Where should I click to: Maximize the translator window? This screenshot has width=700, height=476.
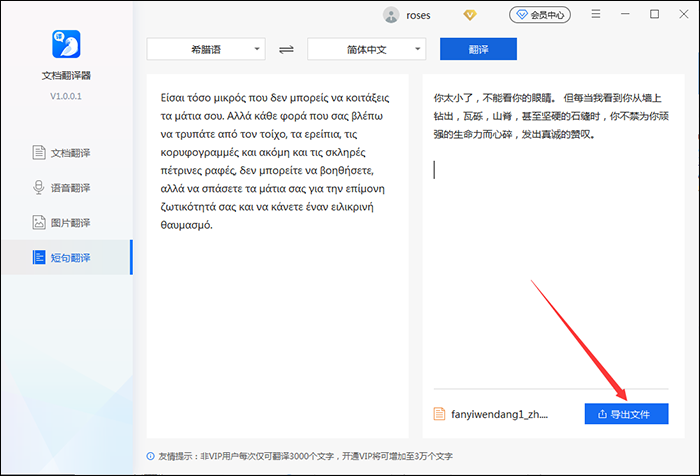(x=654, y=14)
